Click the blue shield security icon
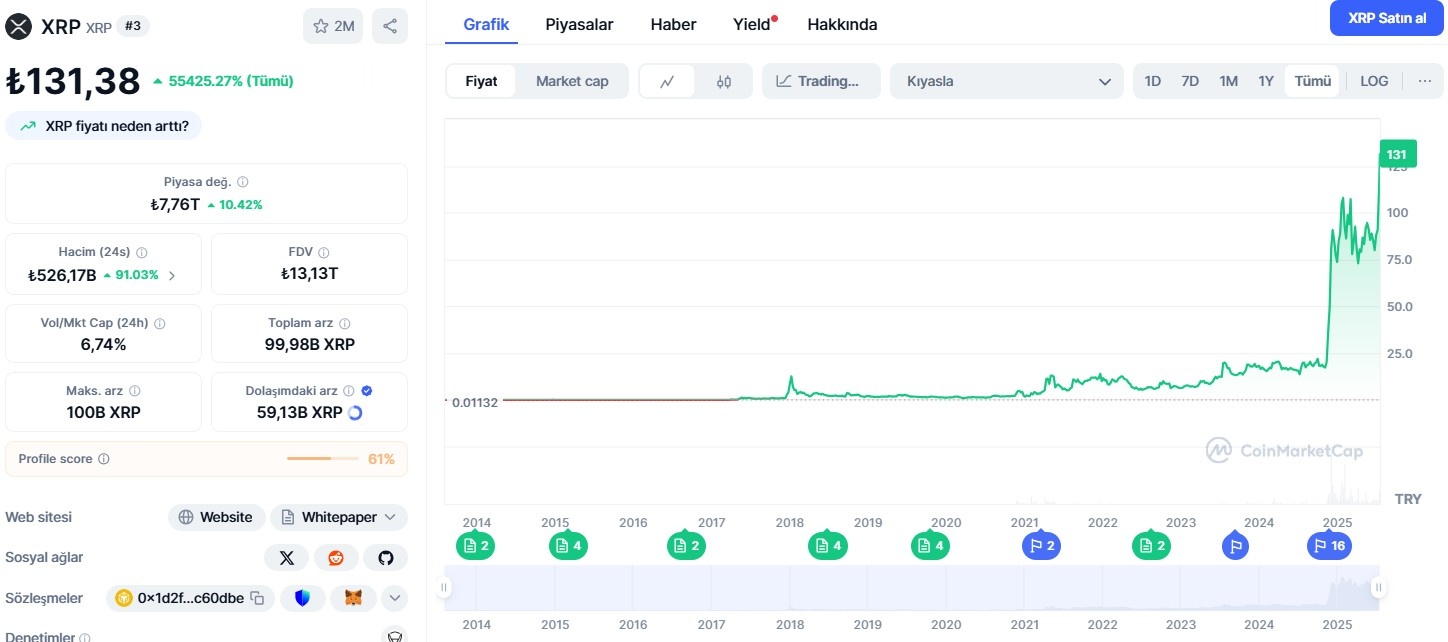Viewport: 1448px width, 642px height. 302,598
